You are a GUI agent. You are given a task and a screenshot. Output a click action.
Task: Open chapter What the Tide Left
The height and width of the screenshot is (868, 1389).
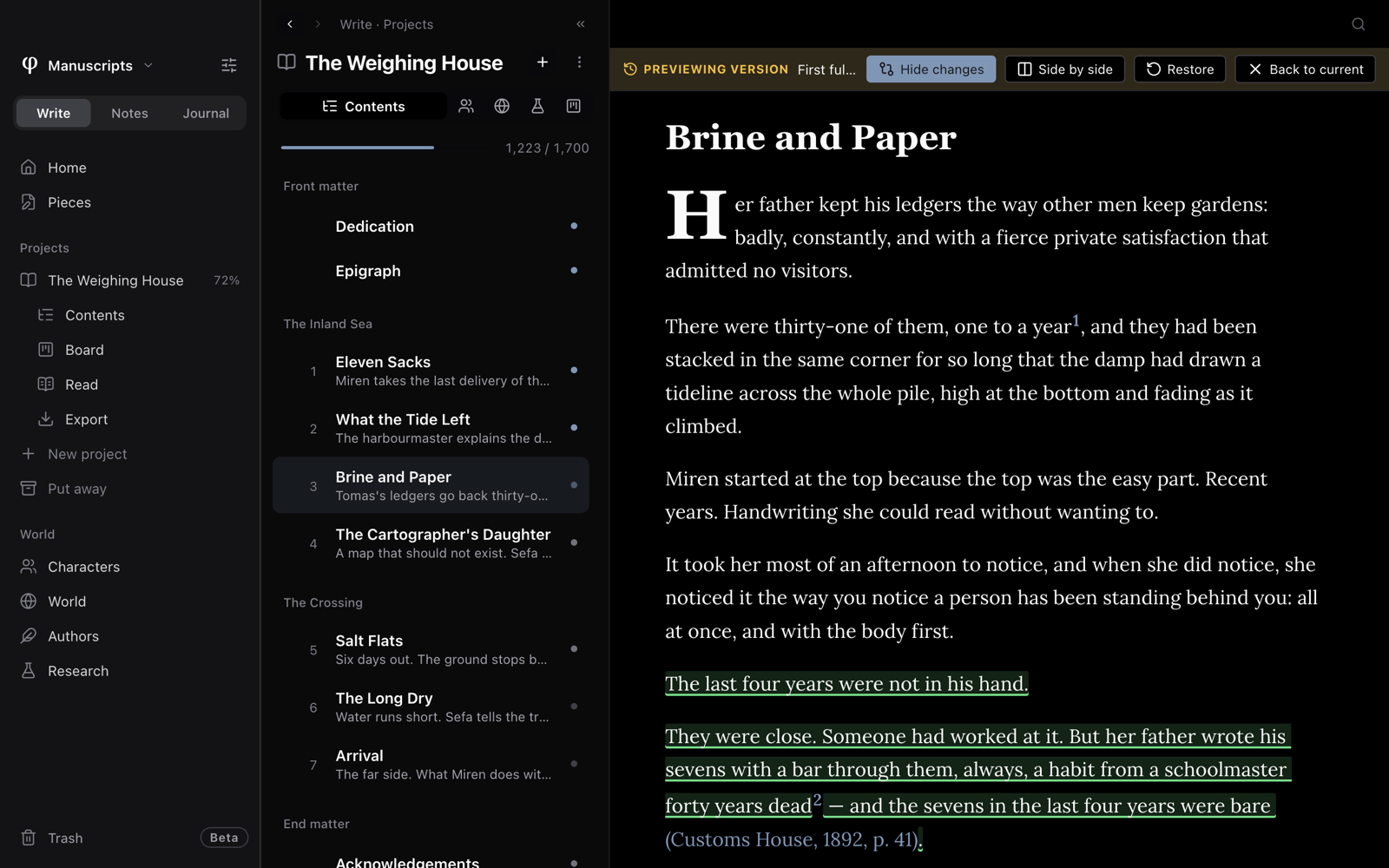tap(431, 428)
